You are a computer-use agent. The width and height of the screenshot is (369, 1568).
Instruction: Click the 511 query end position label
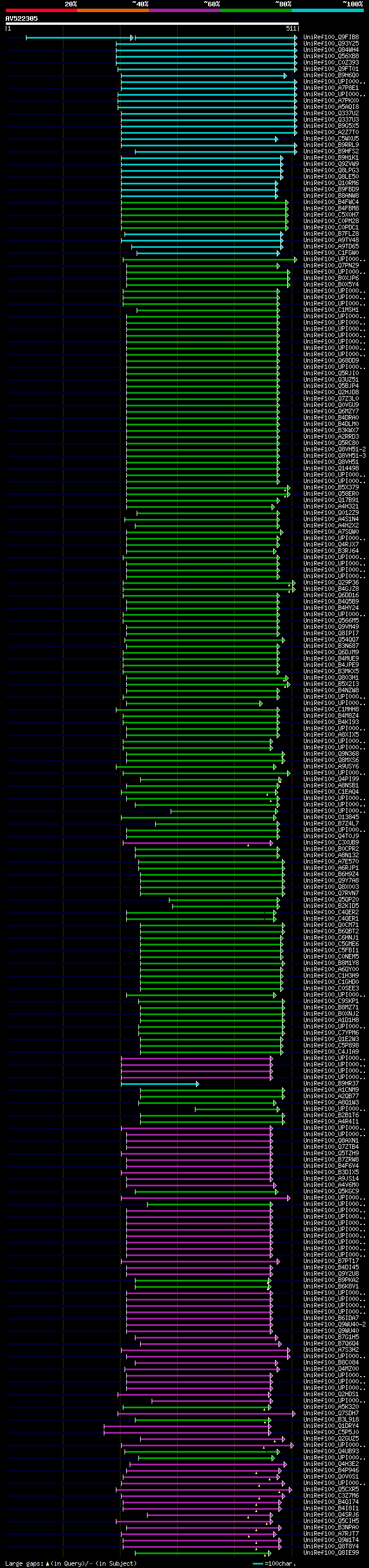coord(291,29)
